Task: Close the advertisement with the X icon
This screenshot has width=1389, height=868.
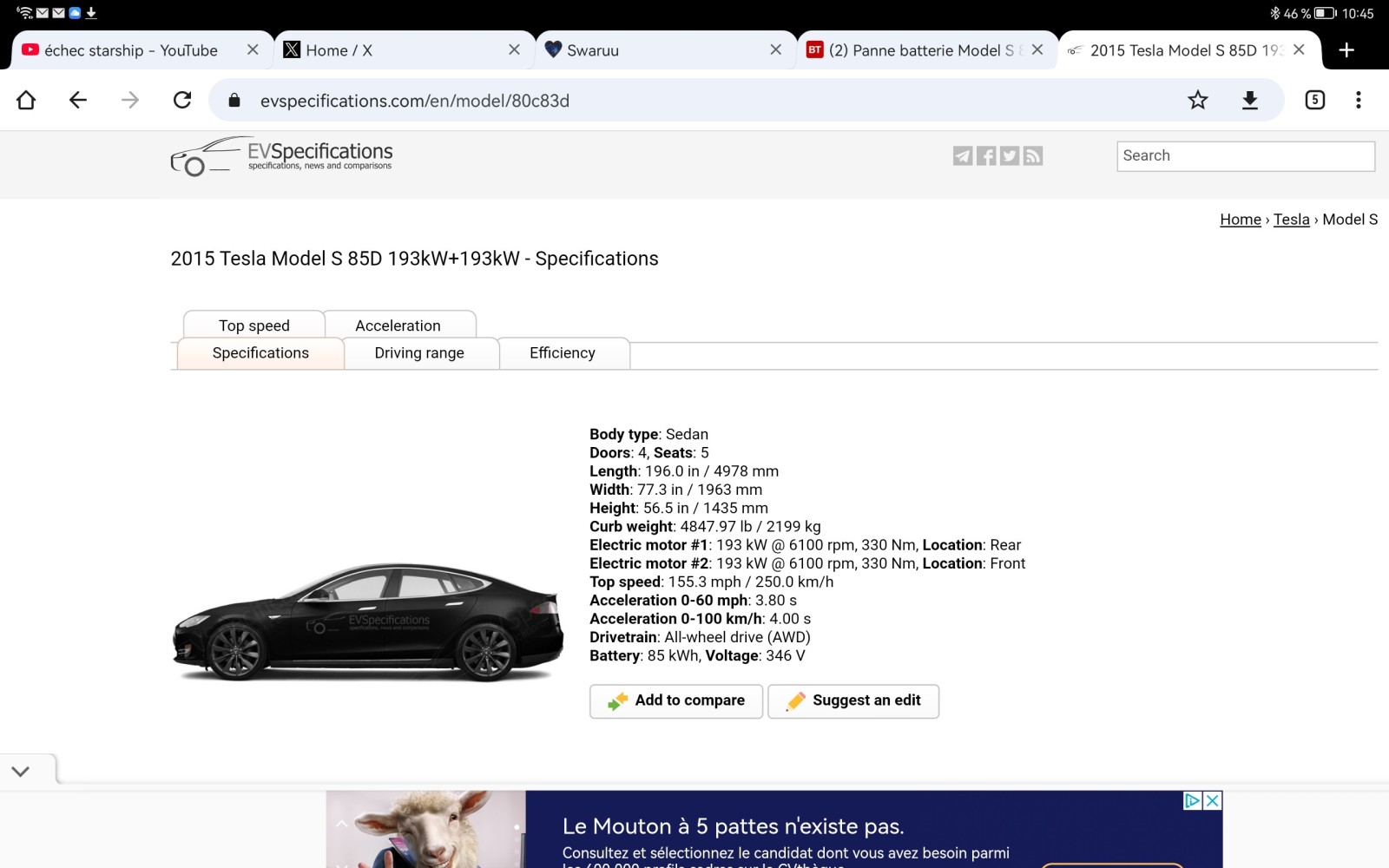Action: (x=1213, y=800)
